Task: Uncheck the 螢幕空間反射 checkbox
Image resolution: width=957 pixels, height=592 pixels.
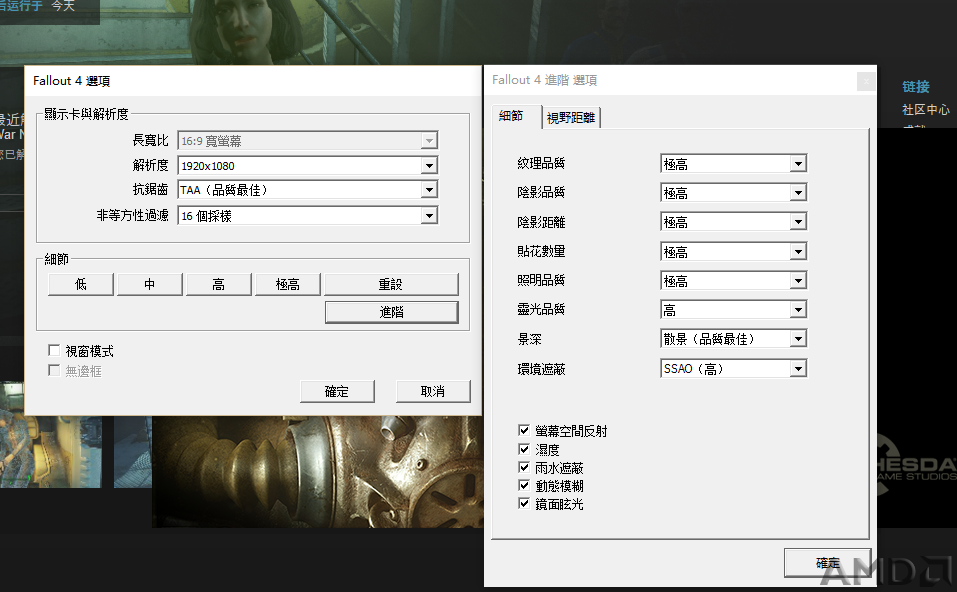Action: click(x=524, y=430)
